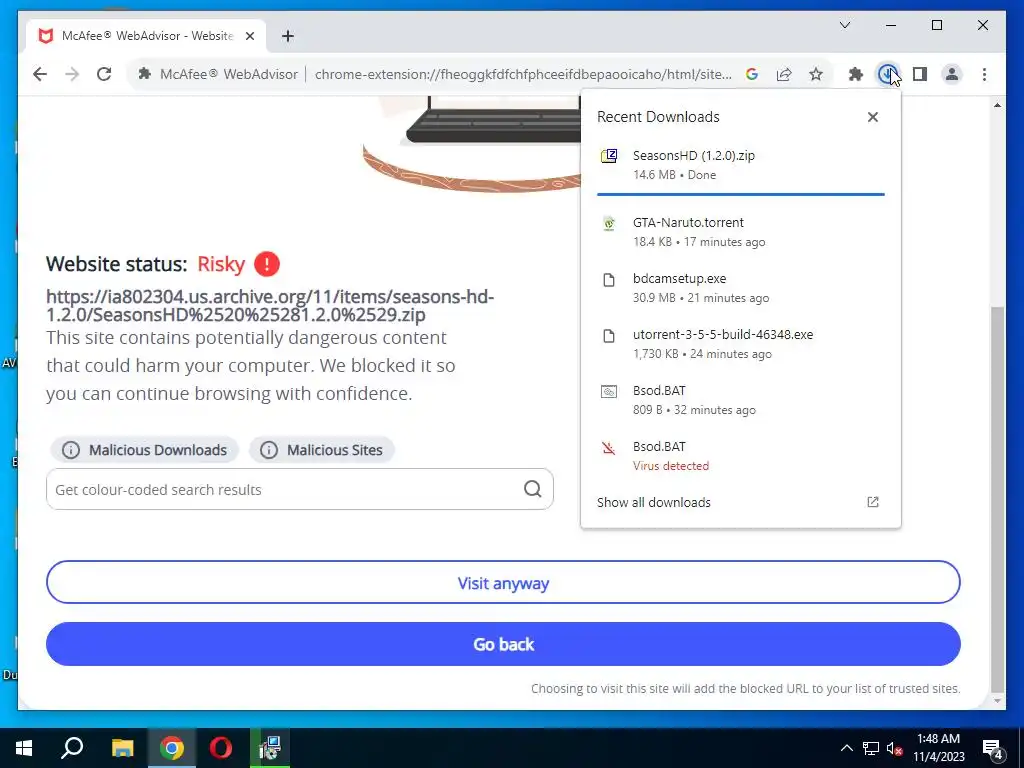The height and width of the screenshot is (768, 1024).
Task: Share this page icon
Action: (784, 74)
